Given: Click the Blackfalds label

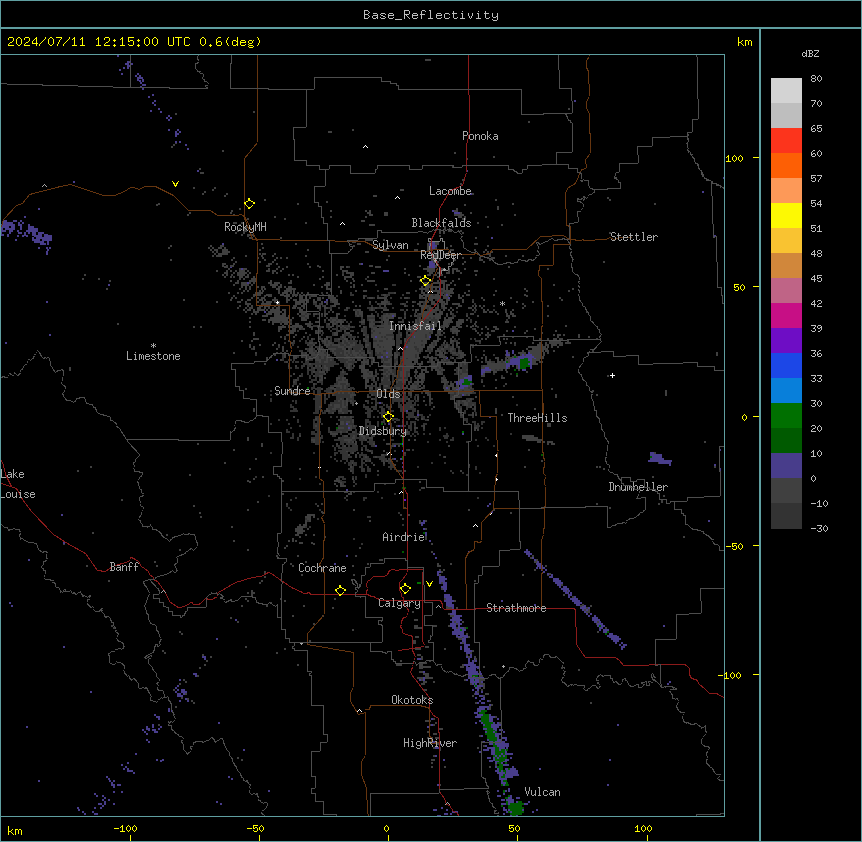Looking at the screenshot, I should coord(441,223).
